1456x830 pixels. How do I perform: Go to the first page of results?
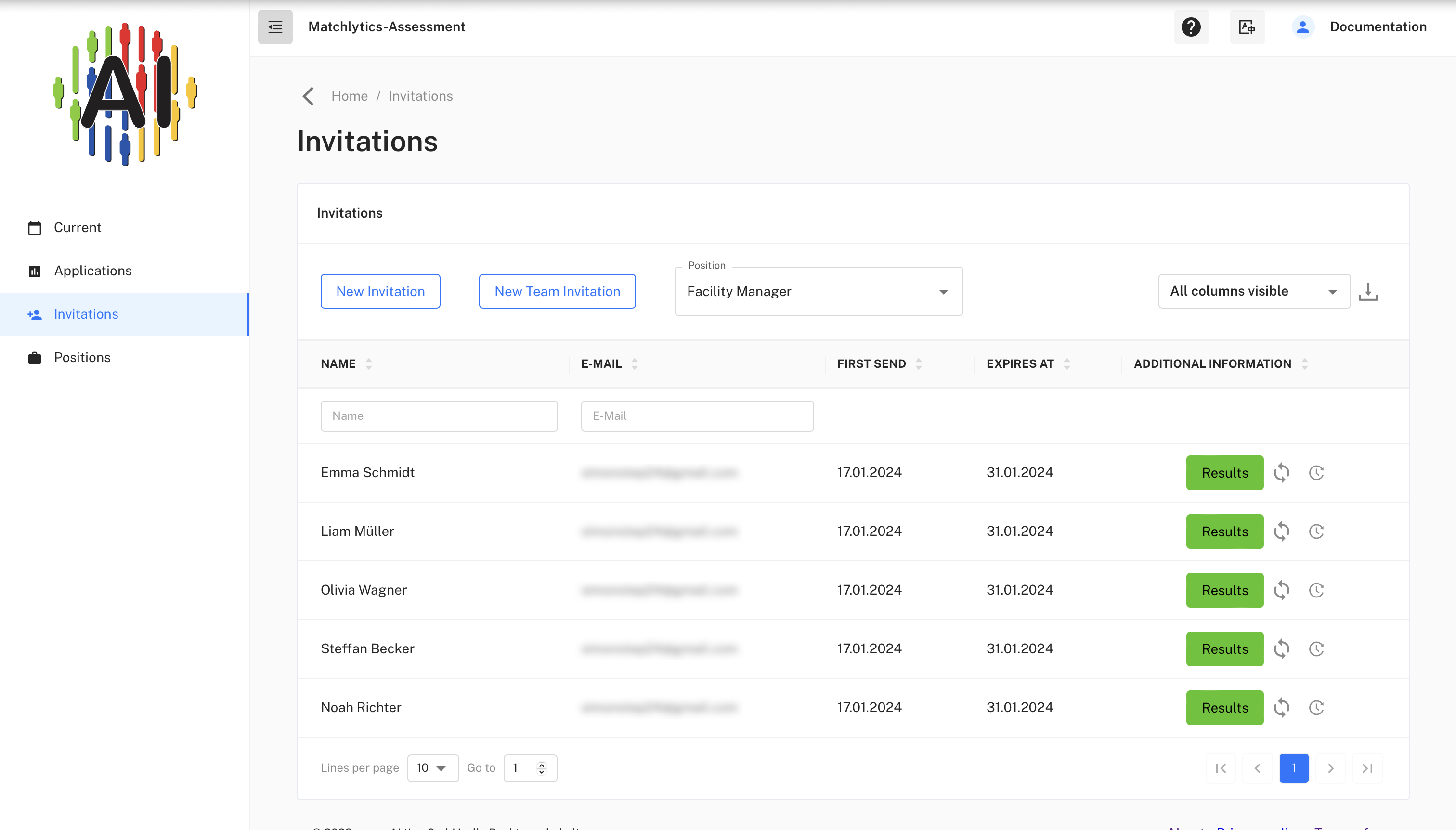[x=1221, y=768]
